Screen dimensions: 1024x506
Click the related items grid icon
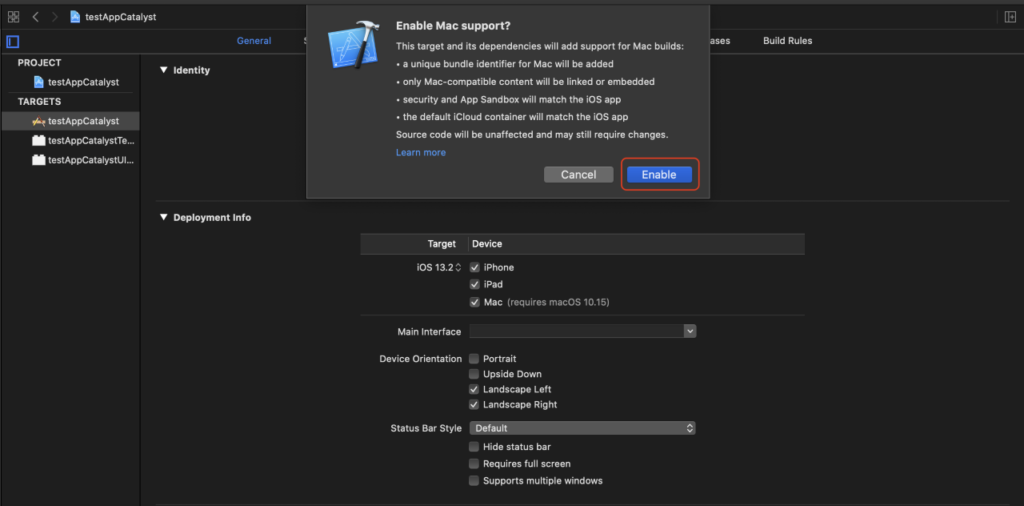14,17
